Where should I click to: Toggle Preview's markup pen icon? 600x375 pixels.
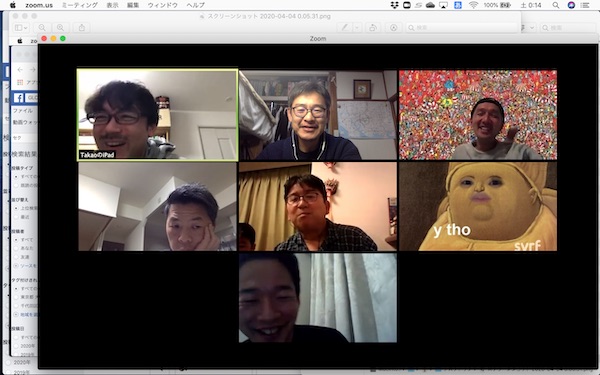345,28
